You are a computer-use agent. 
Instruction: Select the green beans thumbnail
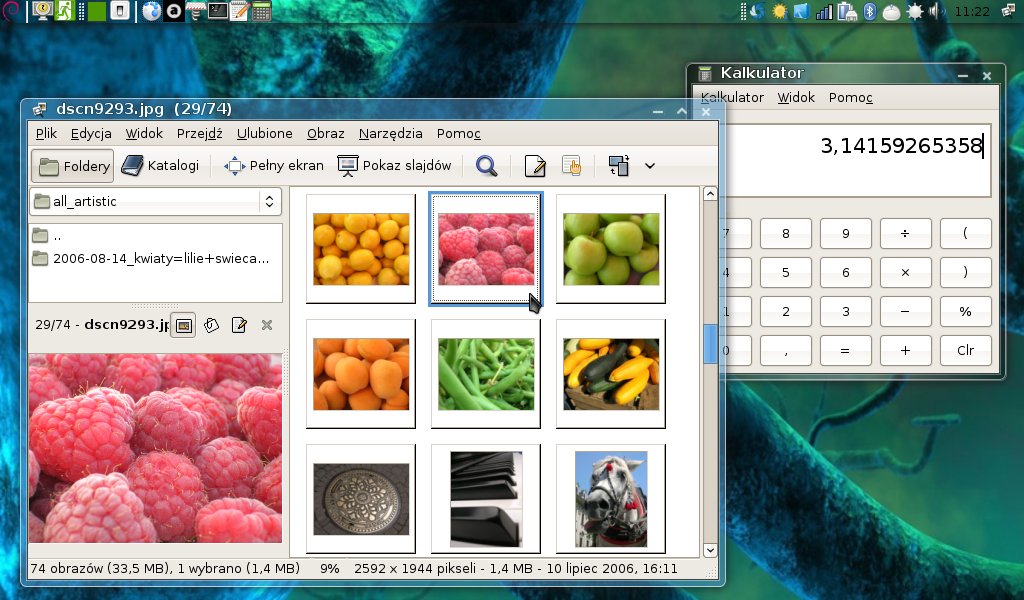pyautogui.click(x=486, y=374)
